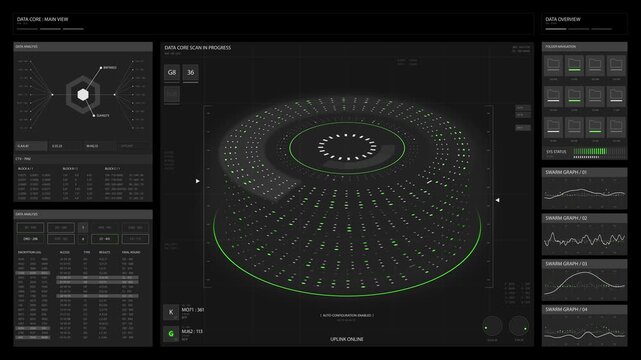Viewport: 641px width, 360px height.
Task: Click the BLOCK C / 1 column heading
Action: point(112,168)
